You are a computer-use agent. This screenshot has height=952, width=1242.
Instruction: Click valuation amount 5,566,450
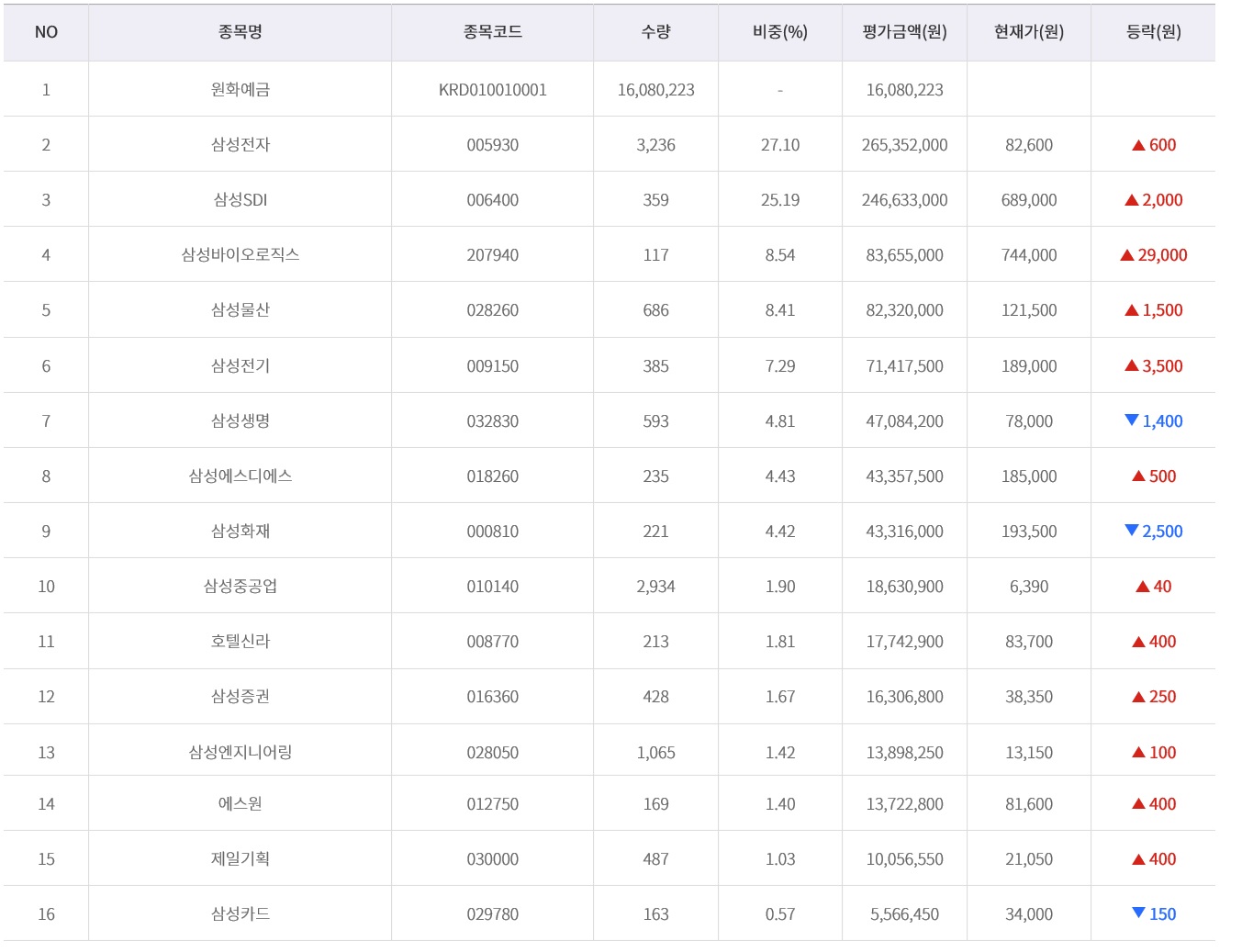click(904, 914)
